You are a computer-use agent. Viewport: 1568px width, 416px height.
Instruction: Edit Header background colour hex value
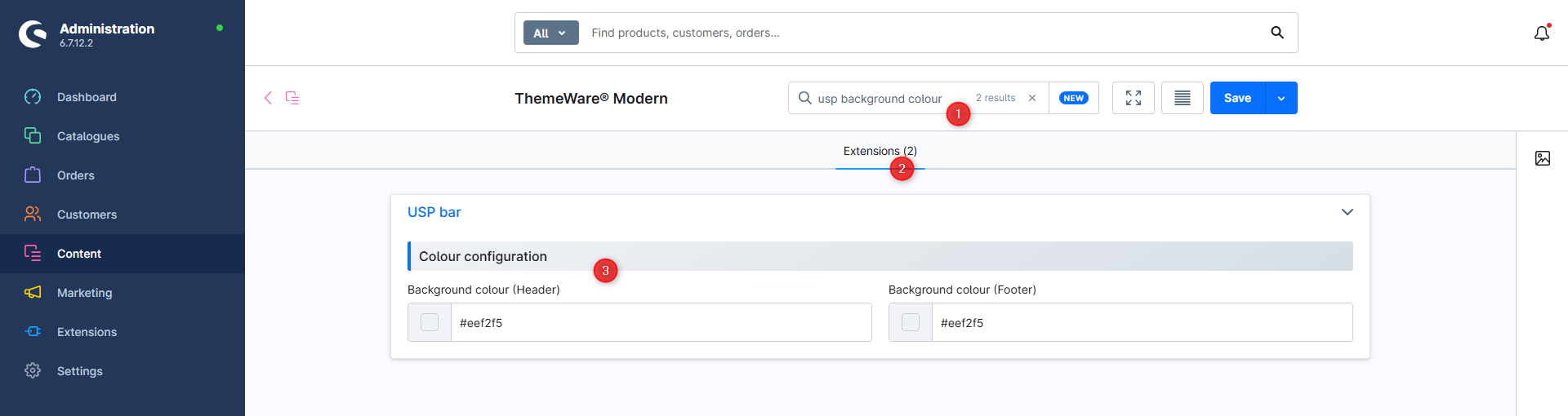coord(661,322)
